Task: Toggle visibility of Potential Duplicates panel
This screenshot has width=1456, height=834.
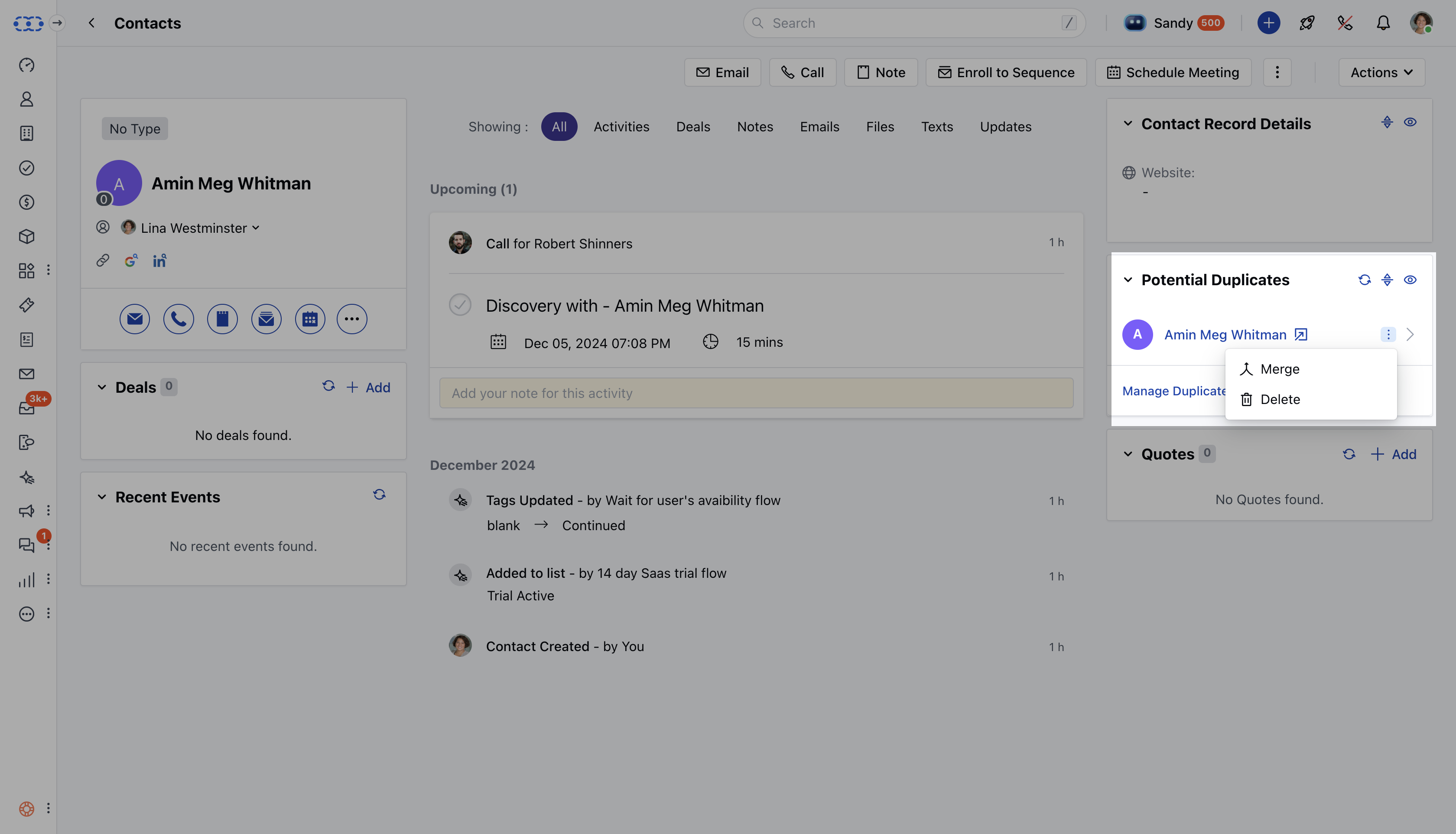Action: click(x=1410, y=280)
